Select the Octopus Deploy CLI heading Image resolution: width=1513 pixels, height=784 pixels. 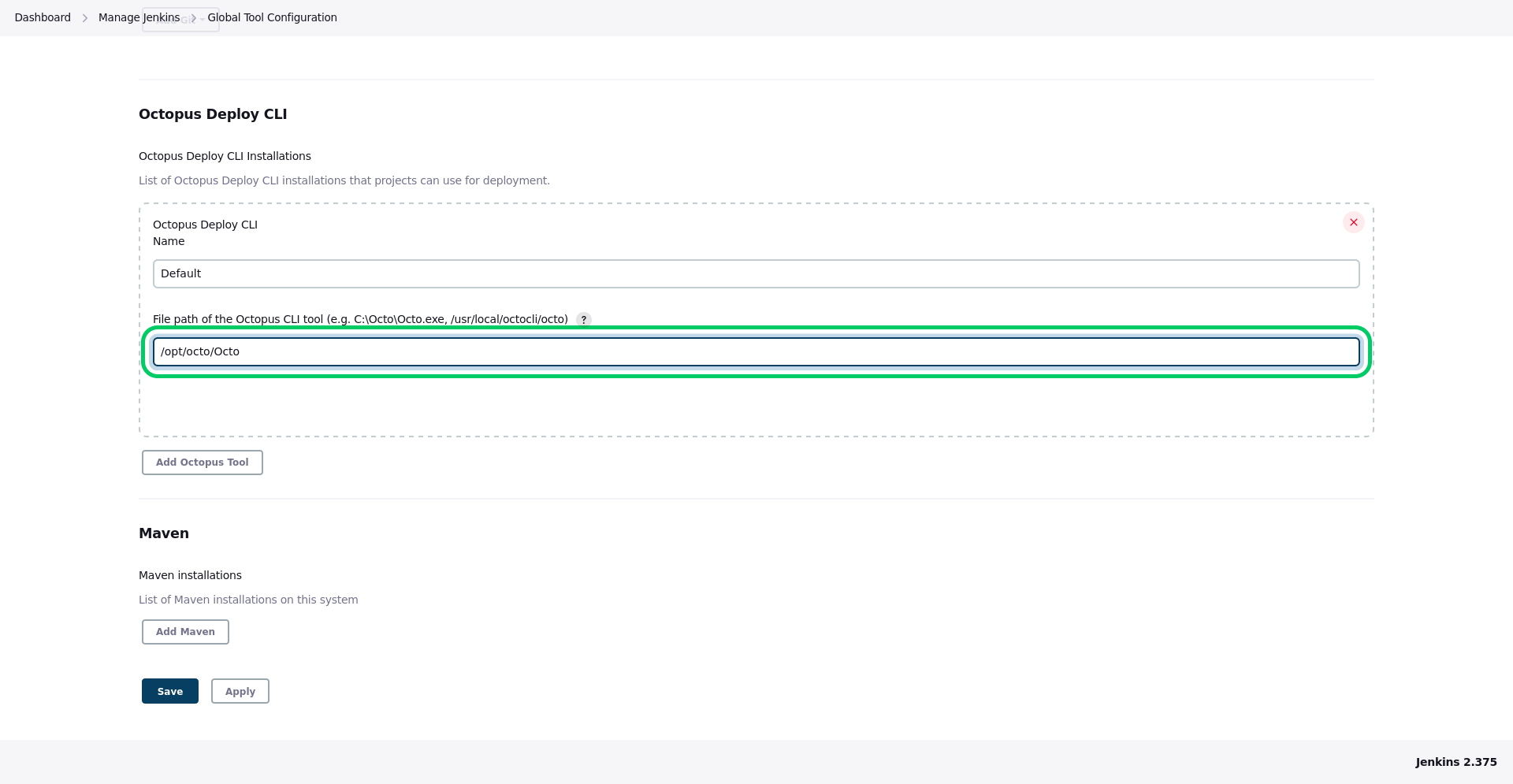(213, 114)
